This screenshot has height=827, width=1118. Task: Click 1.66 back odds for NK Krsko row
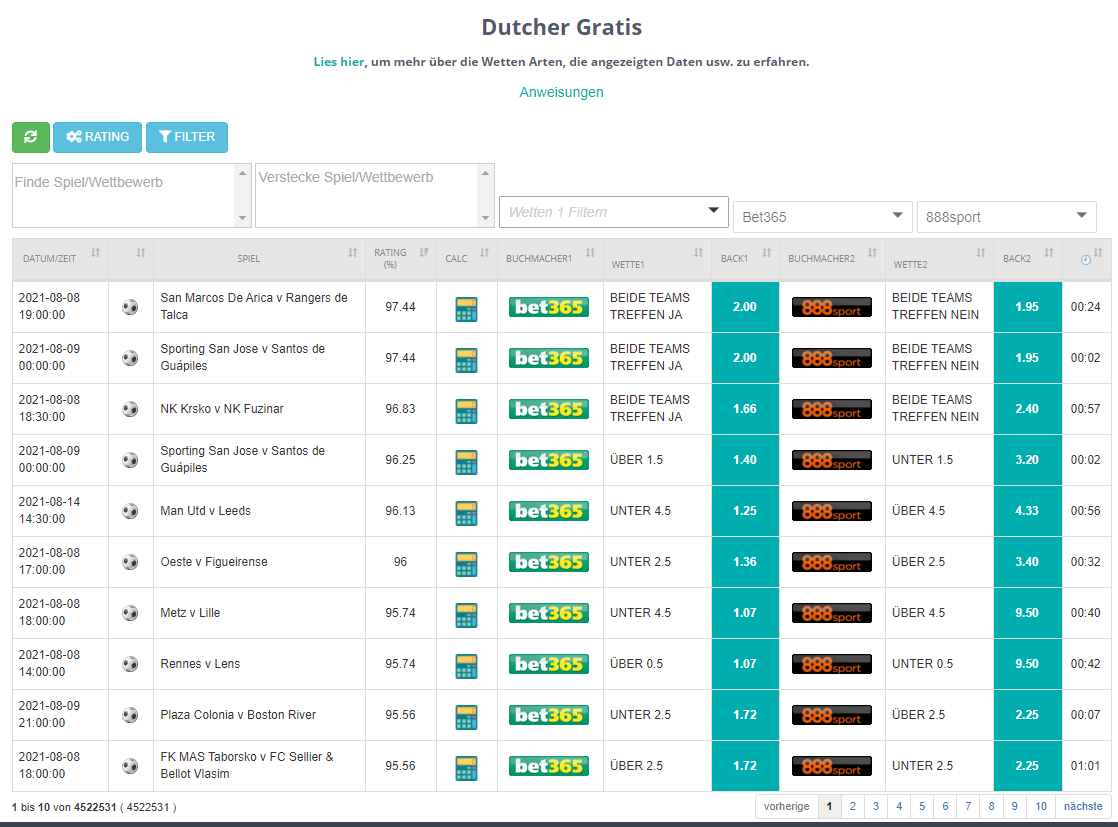[745, 409]
